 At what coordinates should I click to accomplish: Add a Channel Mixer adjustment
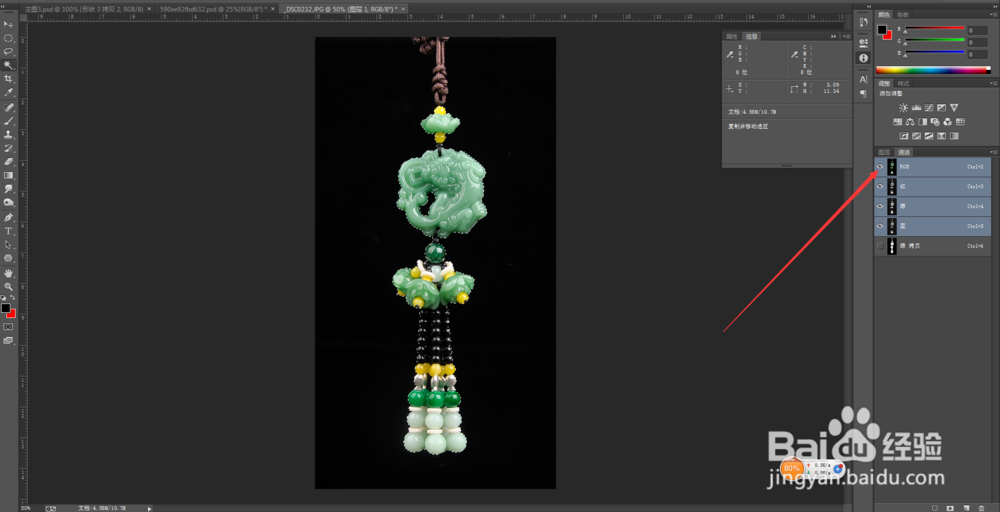pos(948,122)
